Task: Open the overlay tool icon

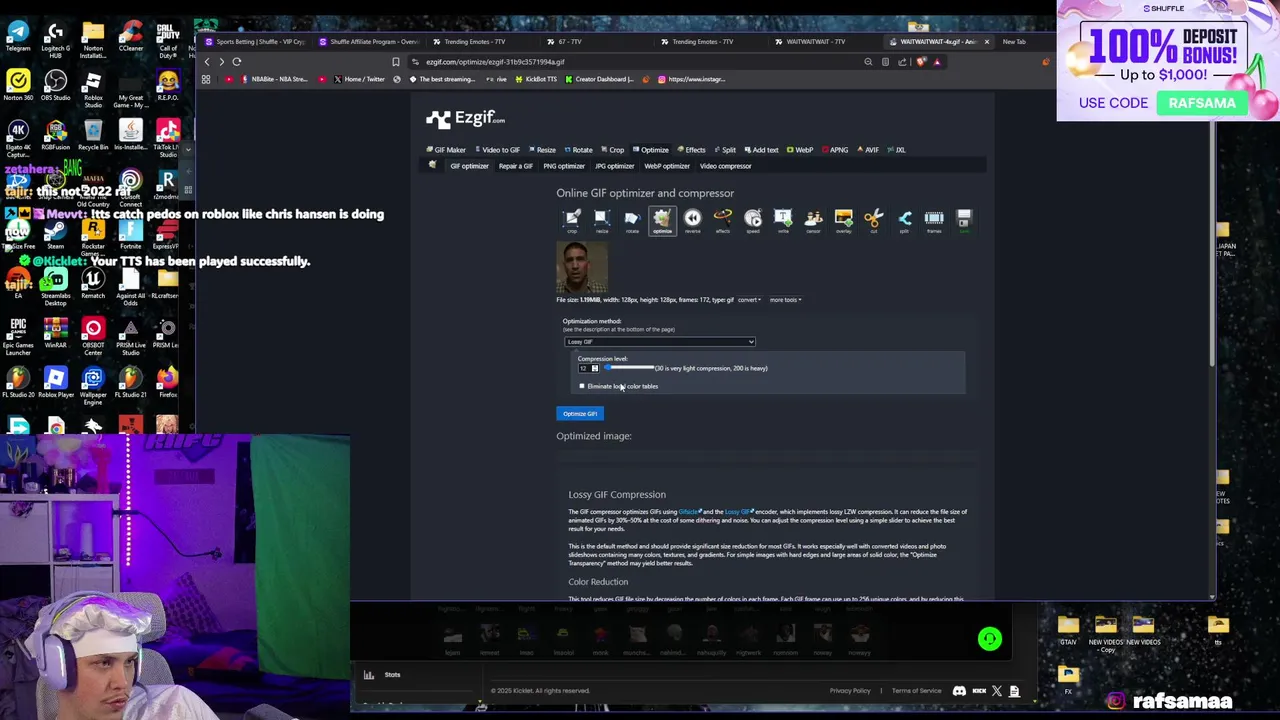Action: pos(843,220)
